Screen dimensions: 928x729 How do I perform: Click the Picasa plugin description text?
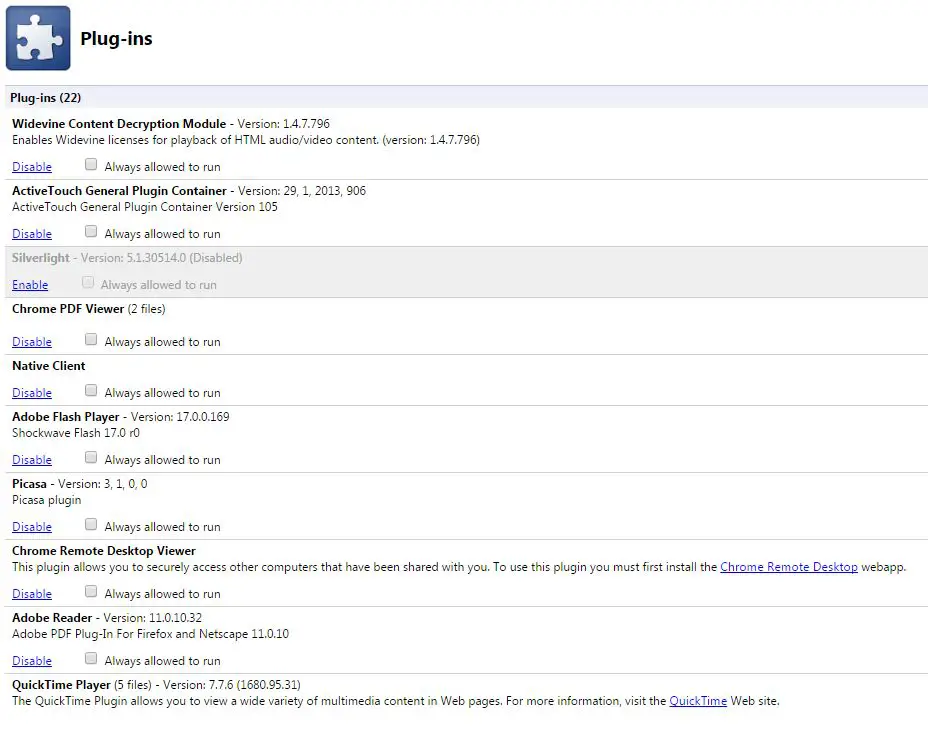(47, 500)
